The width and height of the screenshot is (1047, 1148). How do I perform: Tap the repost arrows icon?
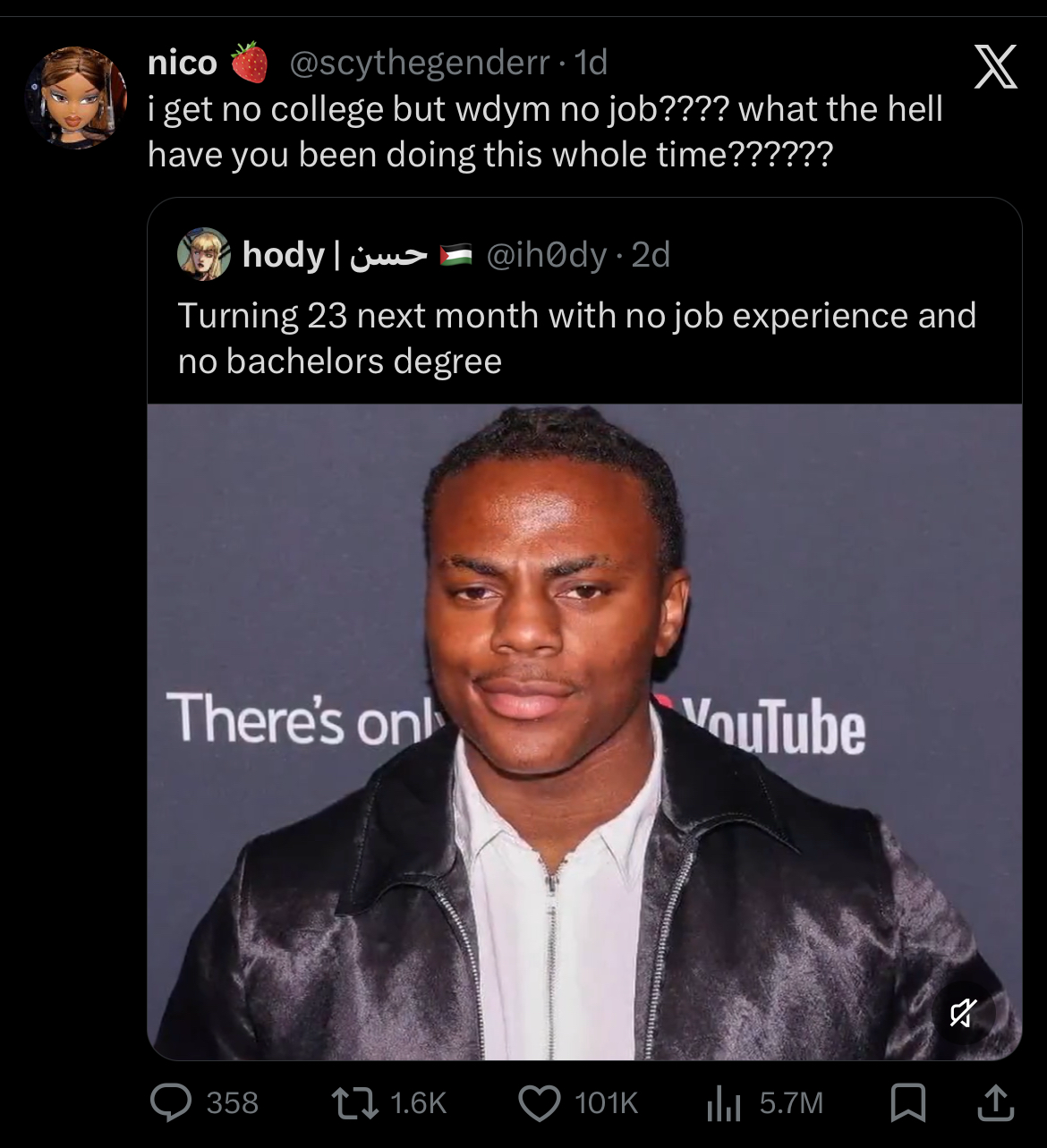tap(354, 1102)
